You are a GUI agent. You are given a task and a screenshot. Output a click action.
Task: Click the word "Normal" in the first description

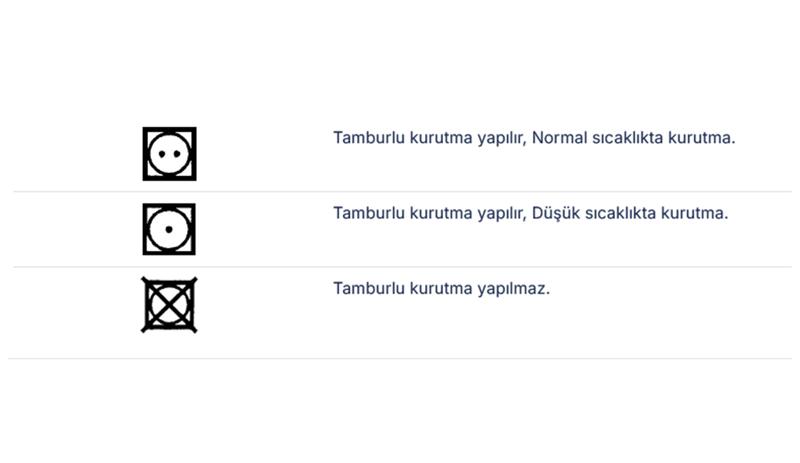pos(559,138)
